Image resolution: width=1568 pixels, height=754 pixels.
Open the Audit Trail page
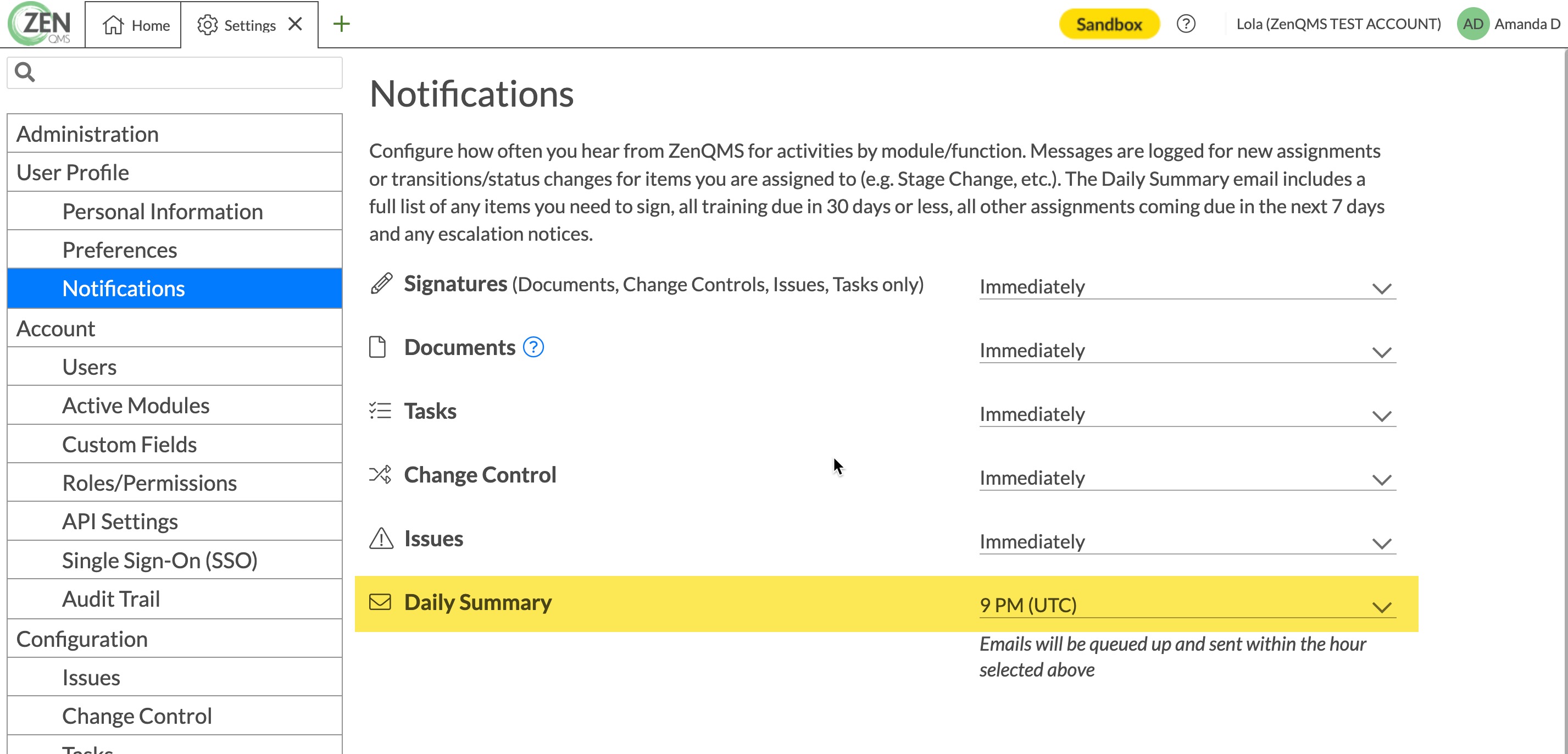coord(111,598)
